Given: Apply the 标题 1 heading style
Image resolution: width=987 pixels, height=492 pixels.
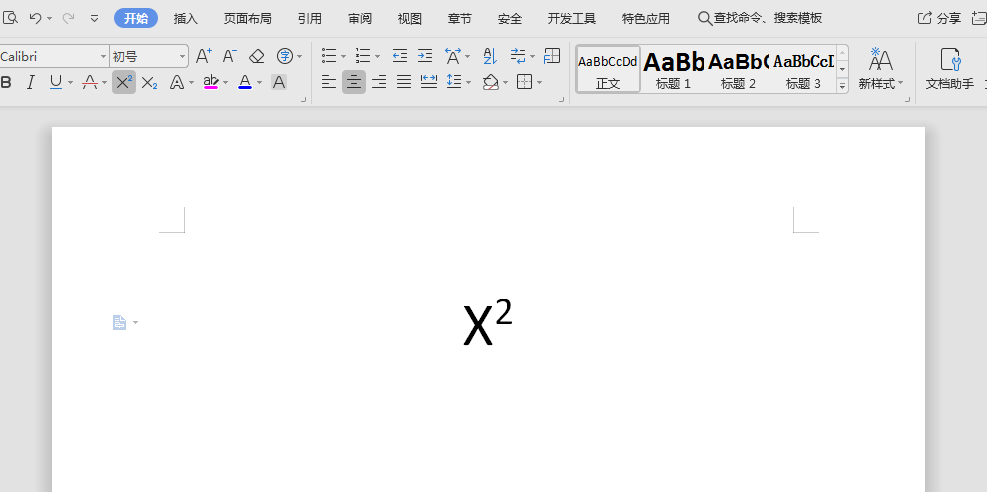Looking at the screenshot, I should coord(673,68).
